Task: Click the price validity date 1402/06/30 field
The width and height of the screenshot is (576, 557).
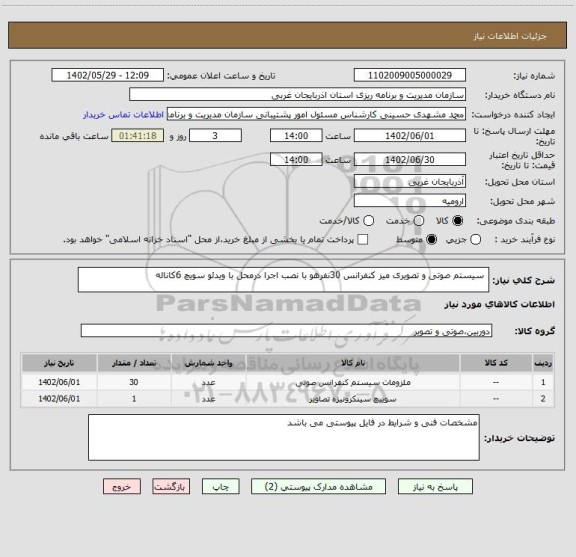Action: (x=410, y=159)
